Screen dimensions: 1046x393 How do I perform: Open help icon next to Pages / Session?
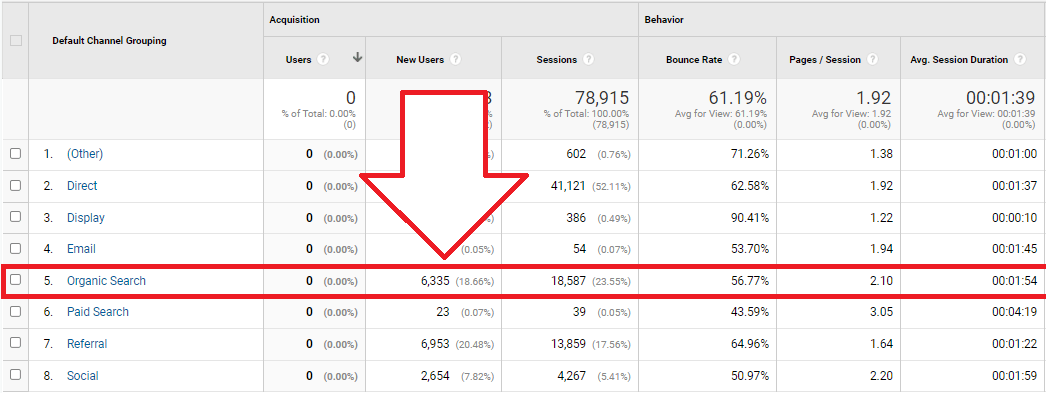tap(873, 59)
